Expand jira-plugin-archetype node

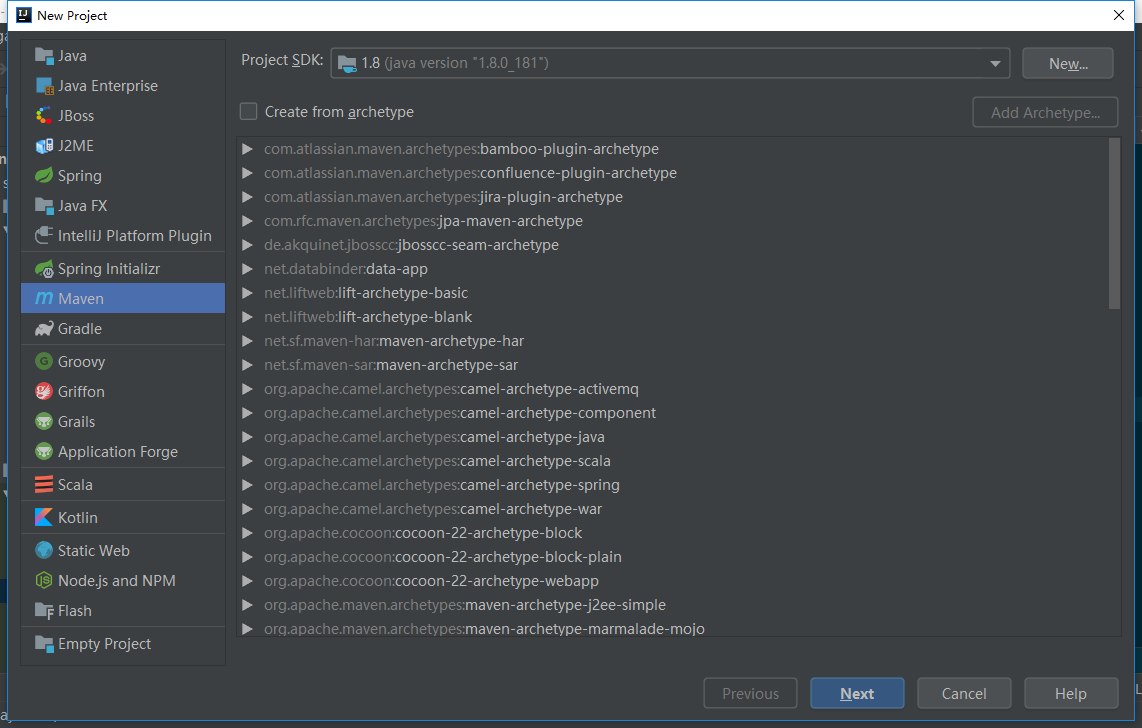pyautogui.click(x=248, y=197)
